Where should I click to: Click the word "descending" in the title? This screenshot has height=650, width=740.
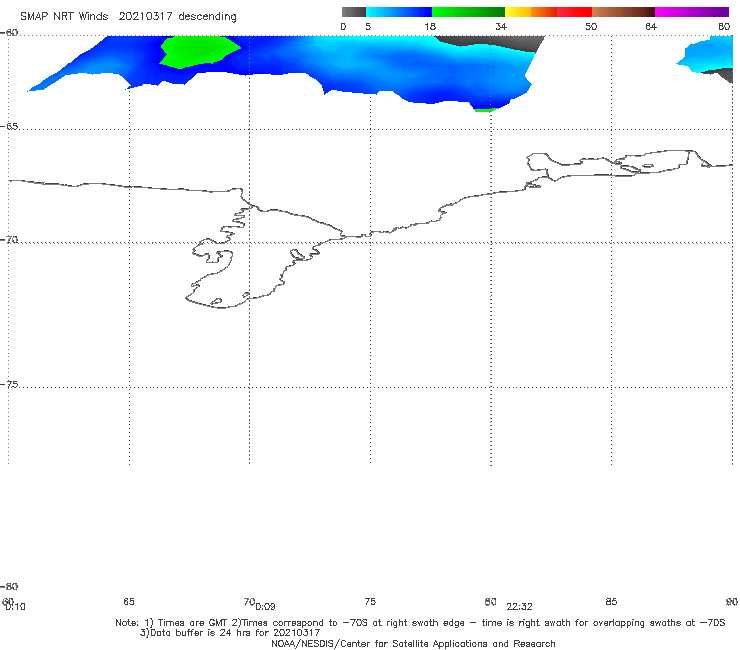[x=207, y=17]
